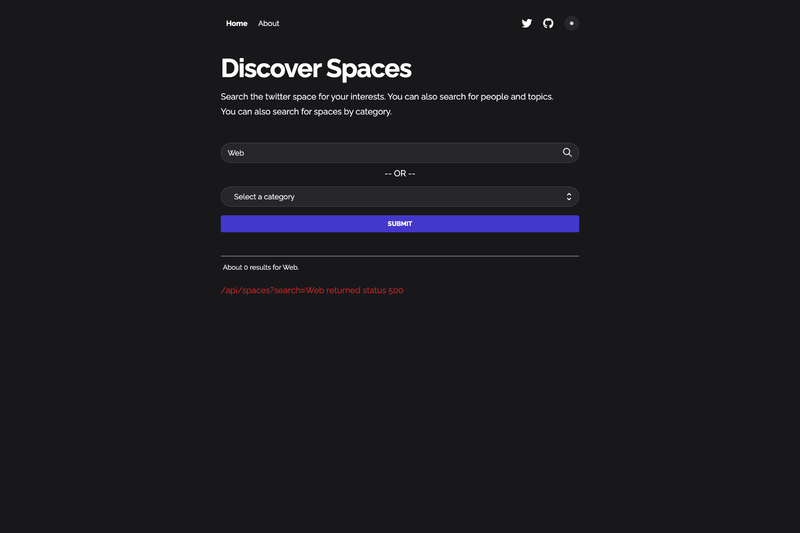
Task: Click the Select a category placeholder label
Action: (264, 197)
